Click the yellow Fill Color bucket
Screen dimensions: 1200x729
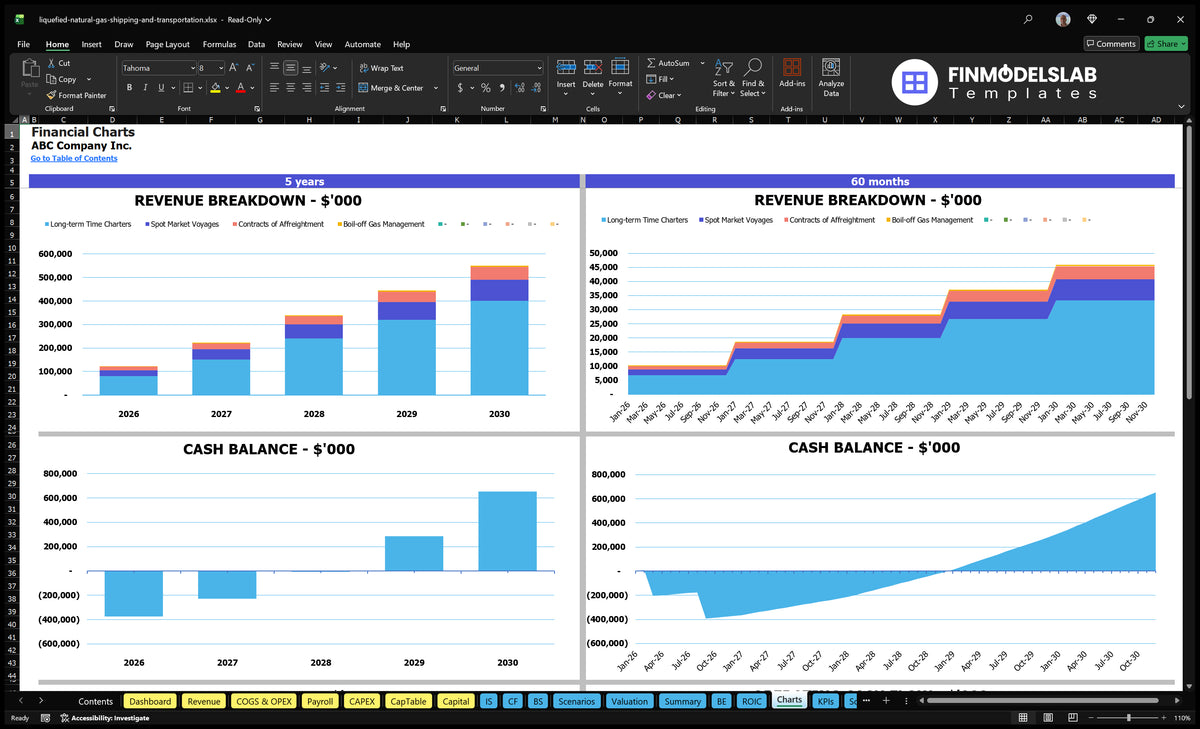(215, 88)
